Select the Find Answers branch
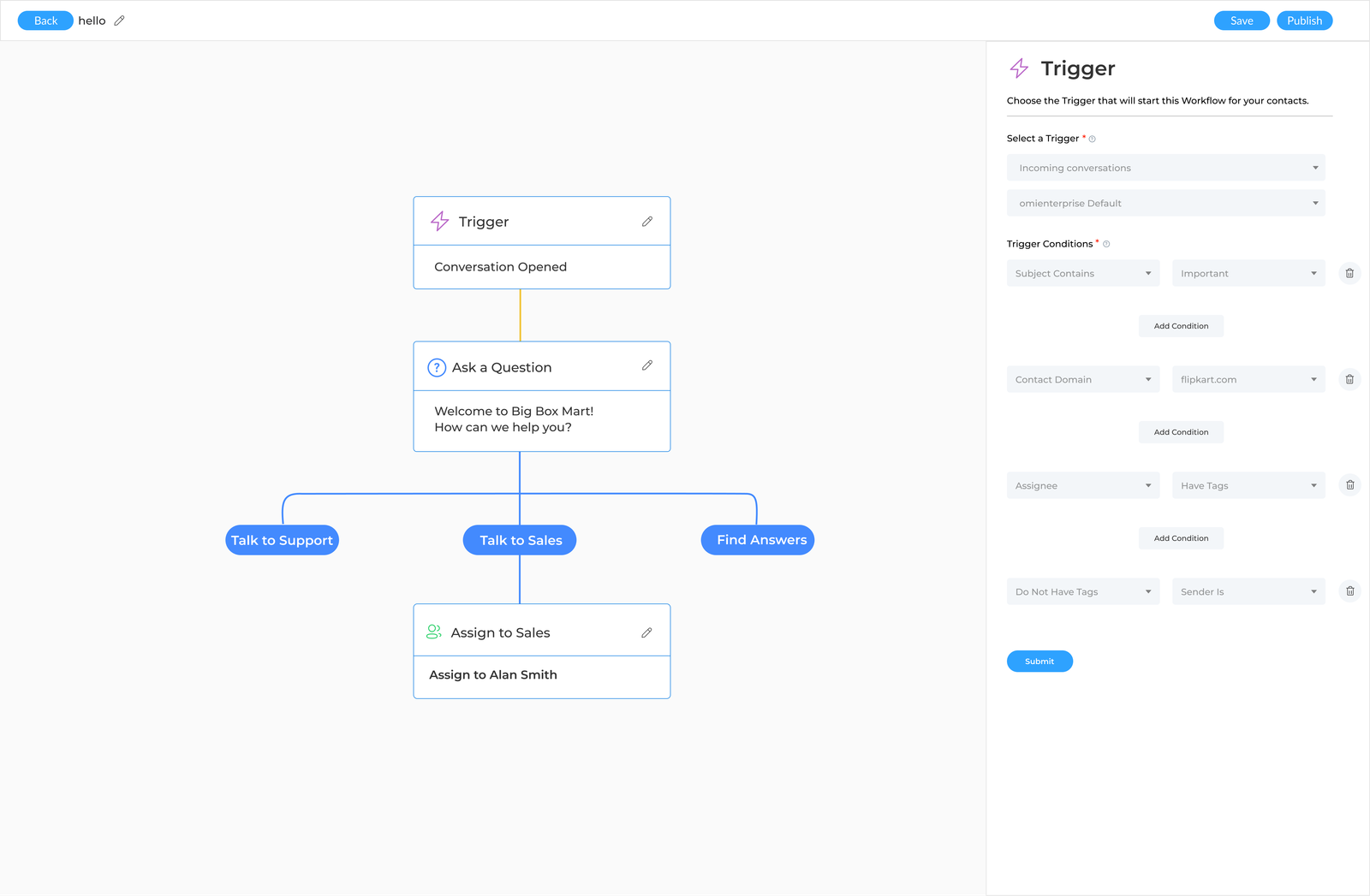Image resolution: width=1370 pixels, height=896 pixels. coord(758,540)
